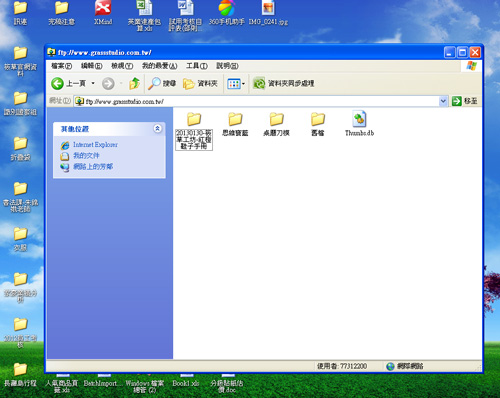The image size is (500, 398).
Task: Open the 檔案(F) menu
Action: coord(61,66)
